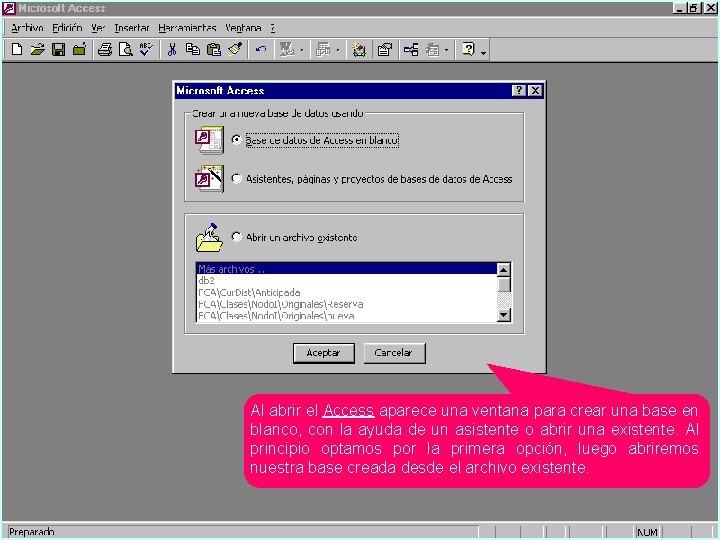This screenshot has height=540, width=720.
Task: Click the file list scroll down arrow
Action: (x=504, y=315)
